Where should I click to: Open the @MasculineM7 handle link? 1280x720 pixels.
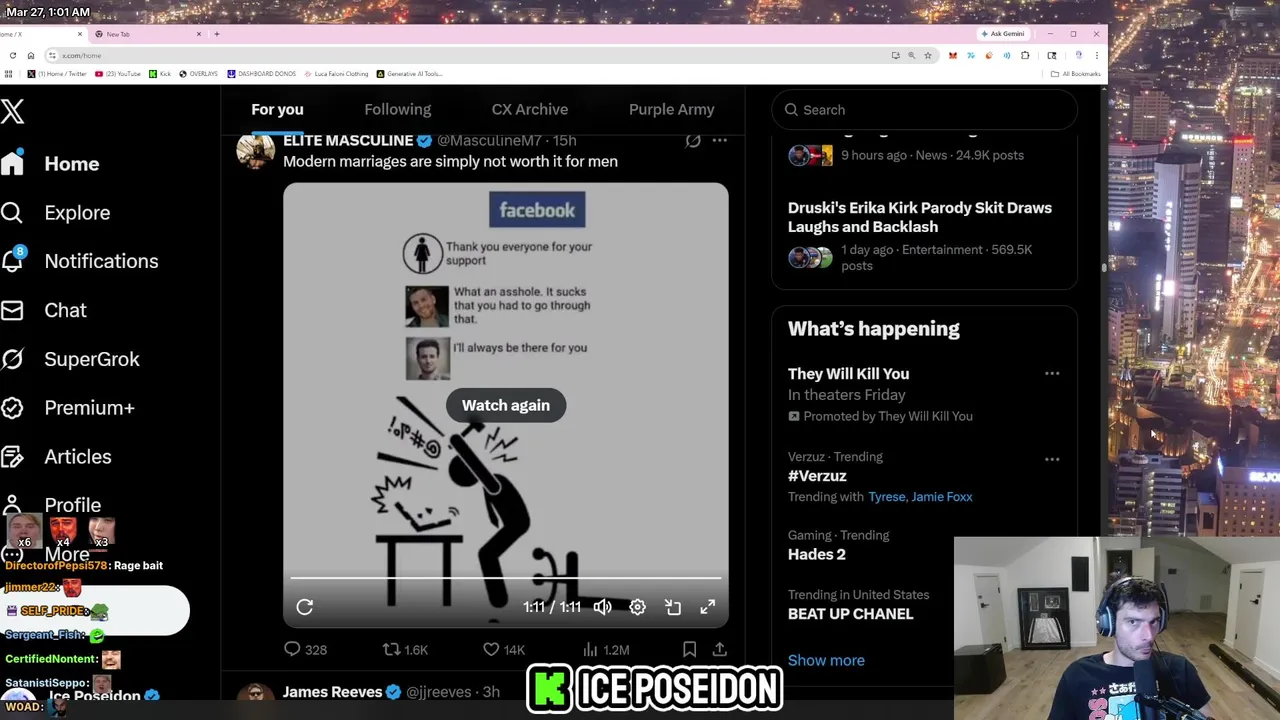[x=489, y=141]
